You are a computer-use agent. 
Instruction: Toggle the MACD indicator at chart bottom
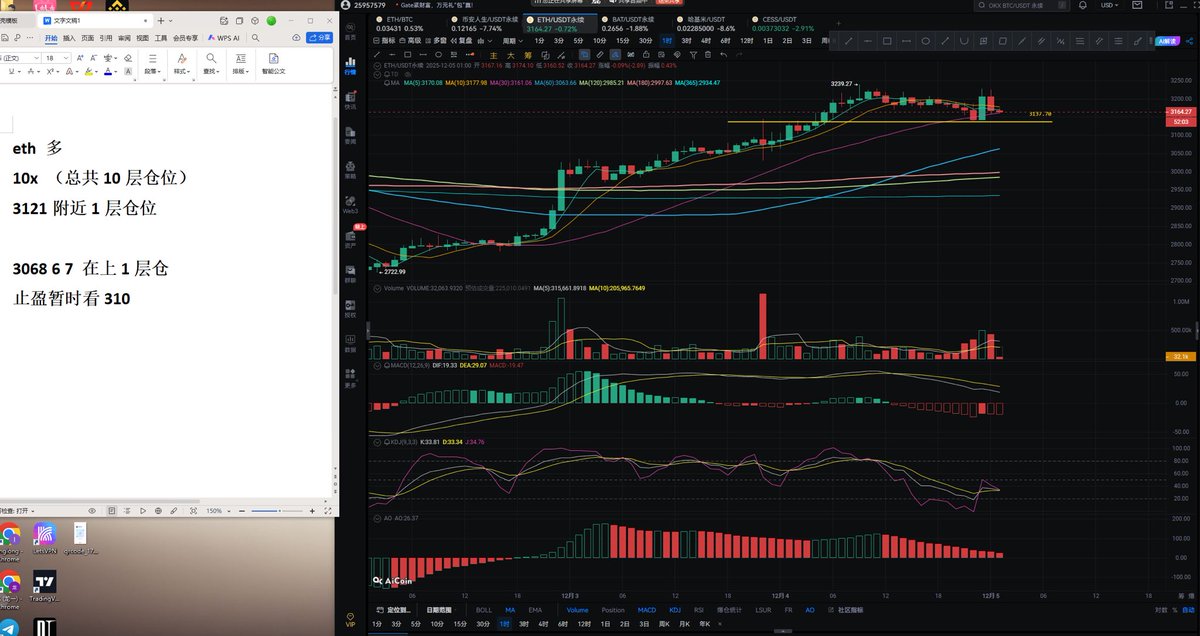[646, 609]
